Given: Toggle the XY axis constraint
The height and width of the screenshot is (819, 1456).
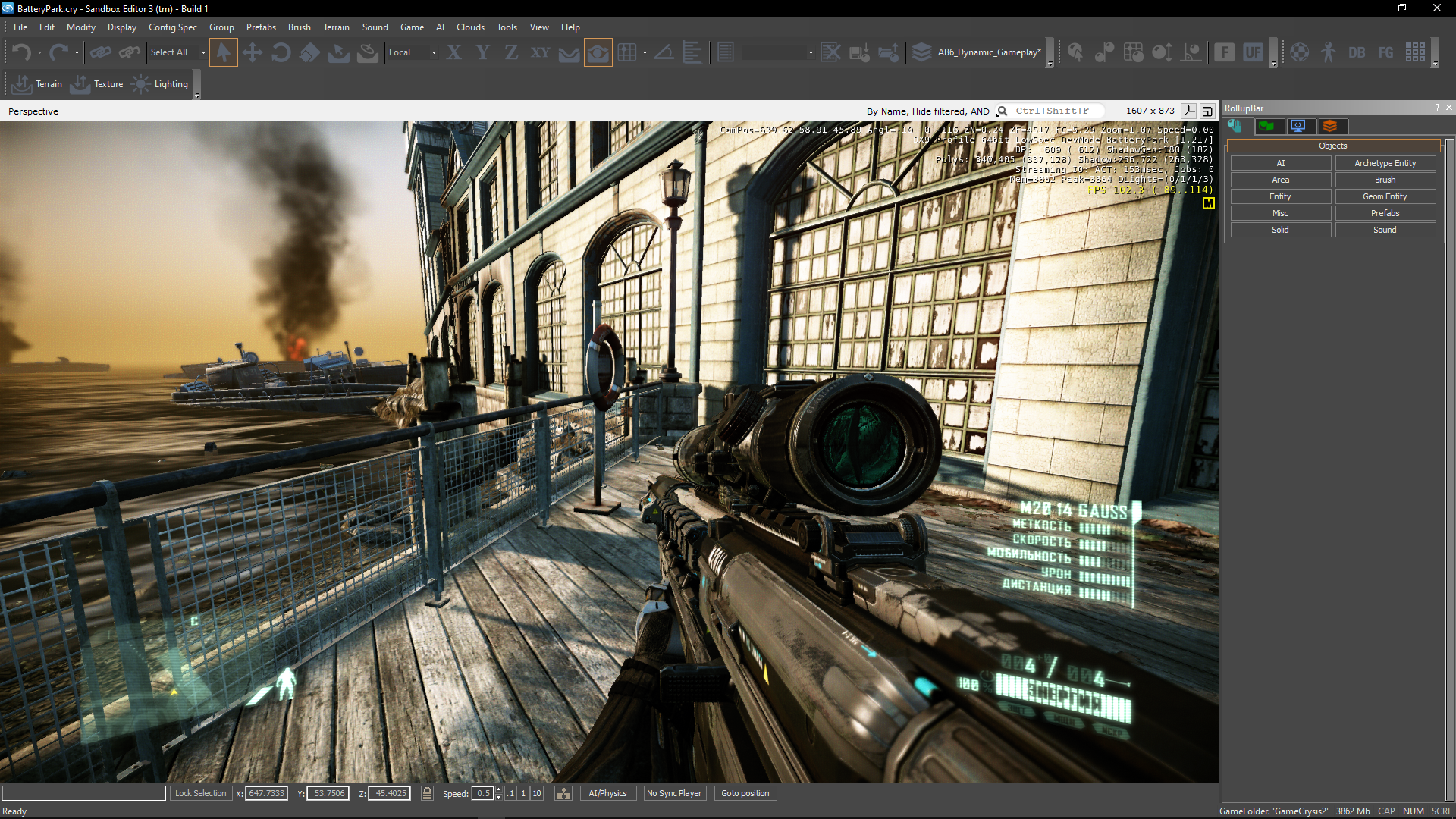Looking at the screenshot, I should click(540, 52).
